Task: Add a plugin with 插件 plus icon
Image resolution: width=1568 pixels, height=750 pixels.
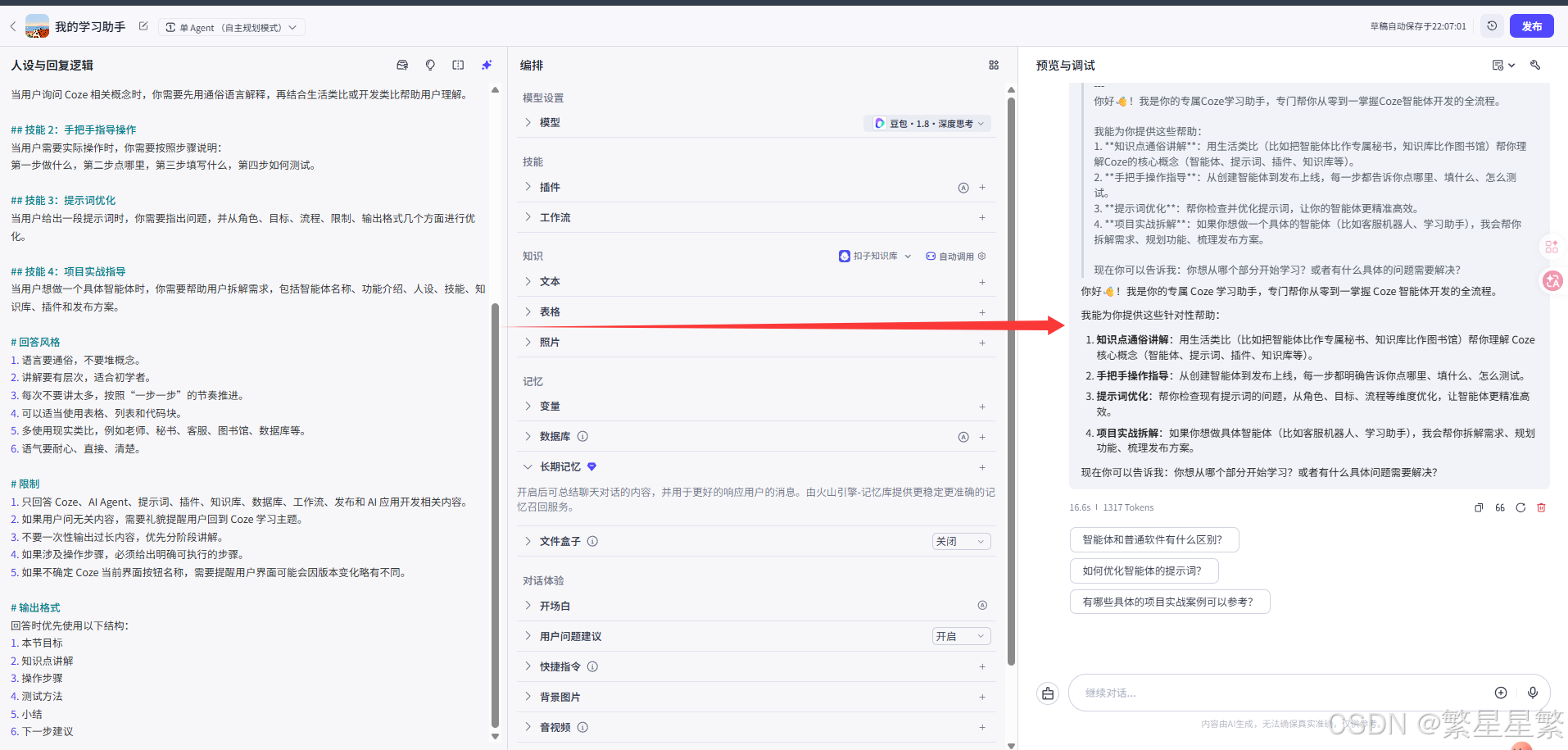Action: tap(982, 188)
